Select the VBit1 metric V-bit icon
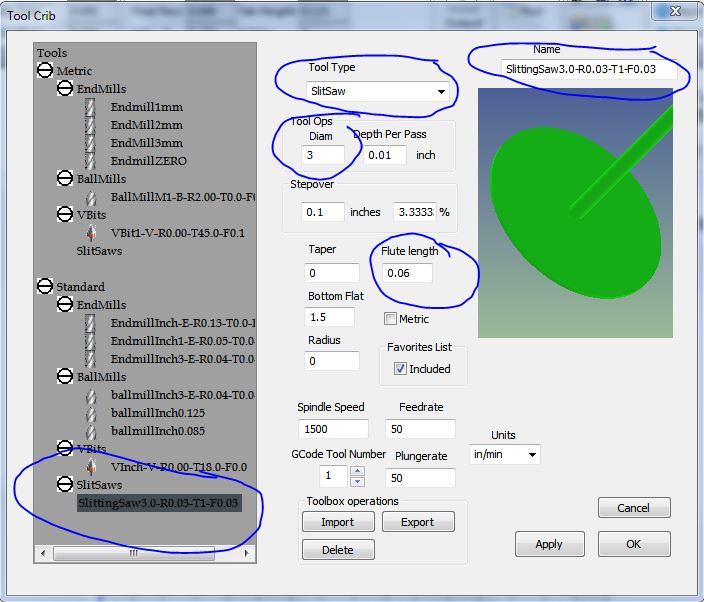 [x=91, y=233]
